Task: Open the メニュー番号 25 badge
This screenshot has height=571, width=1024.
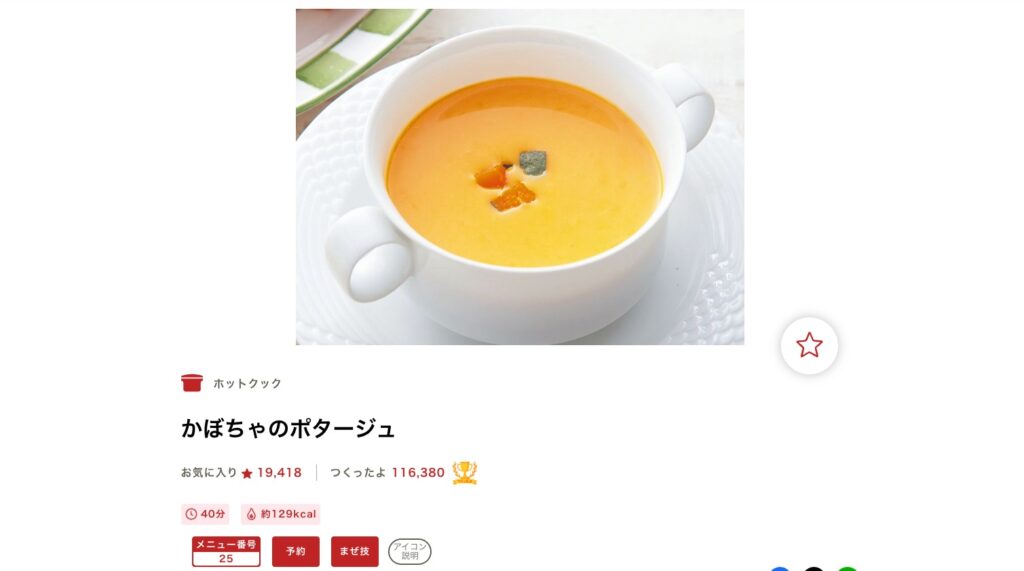Action: [x=226, y=551]
